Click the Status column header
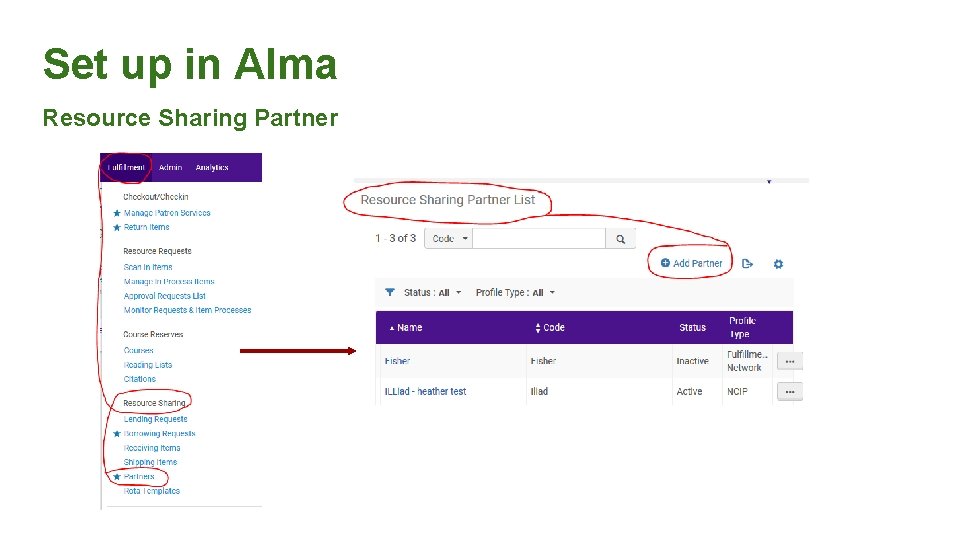 tap(692, 328)
